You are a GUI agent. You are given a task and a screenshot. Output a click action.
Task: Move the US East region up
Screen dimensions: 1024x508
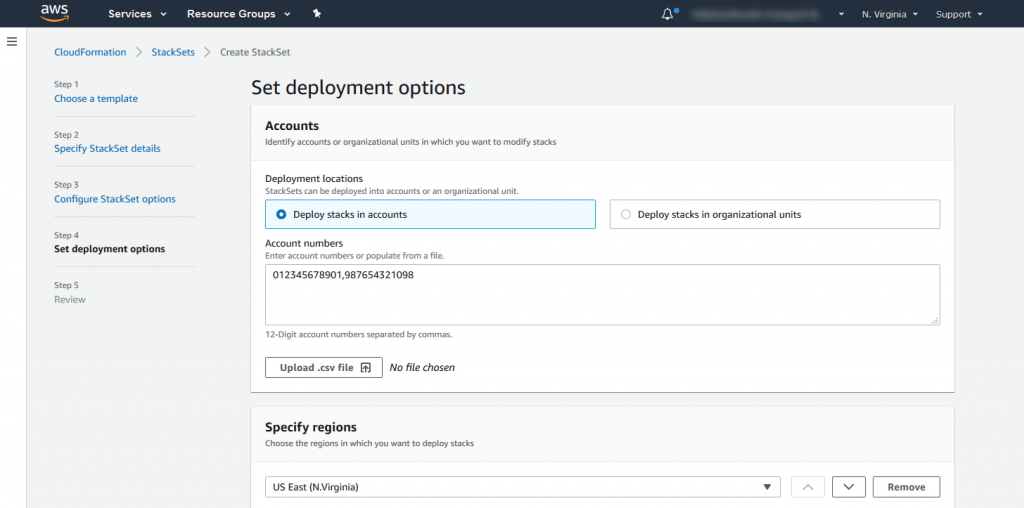(808, 487)
